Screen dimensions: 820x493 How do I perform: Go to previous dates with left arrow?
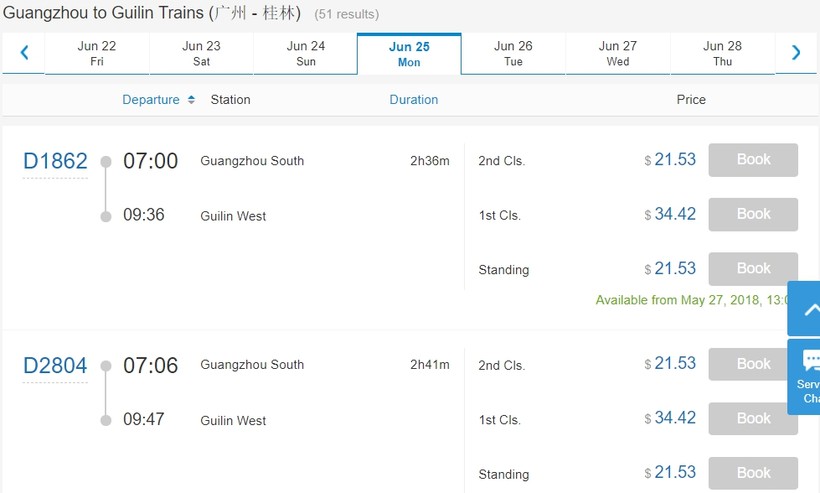24,53
